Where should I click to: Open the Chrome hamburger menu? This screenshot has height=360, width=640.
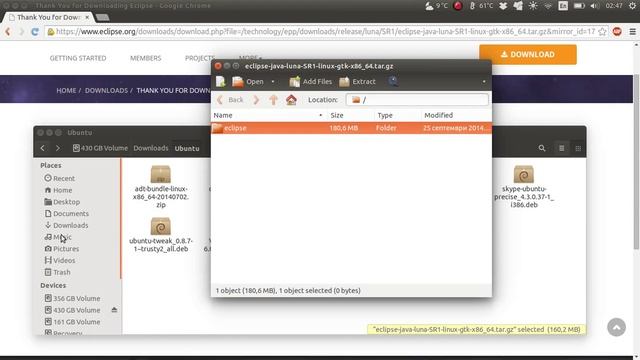coord(633,31)
